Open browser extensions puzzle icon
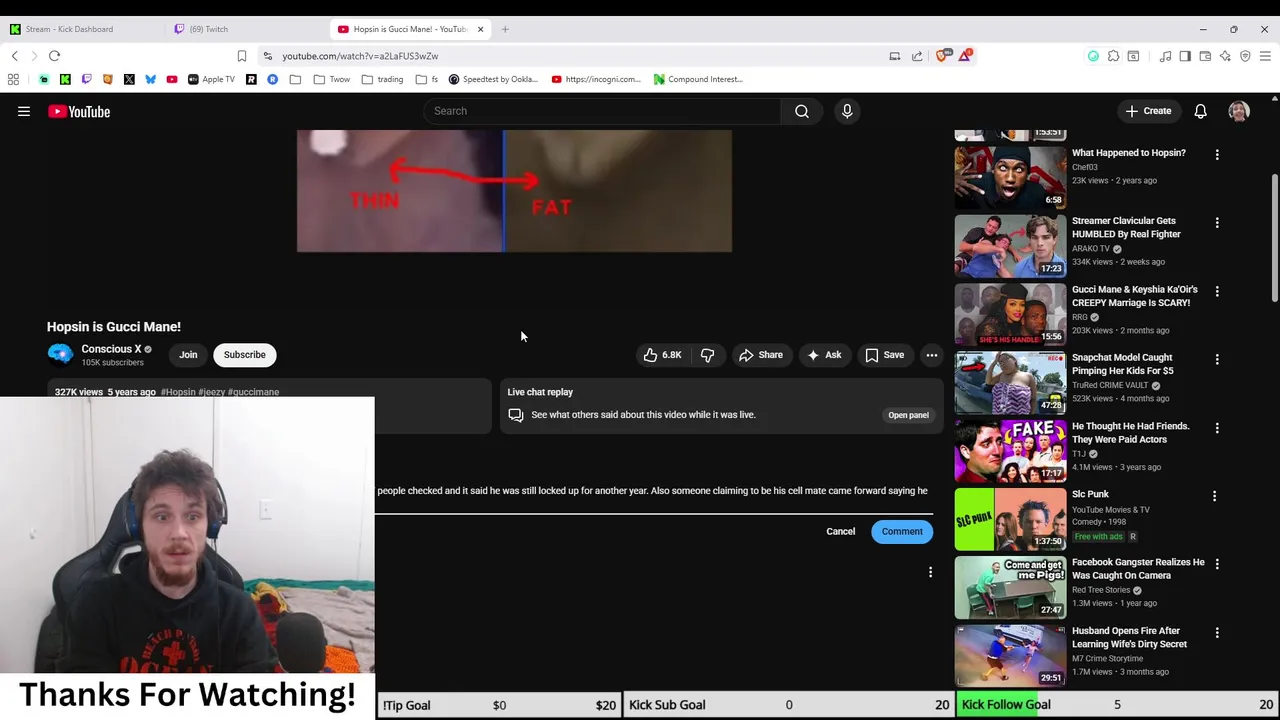1280x720 pixels. pos(1113,56)
